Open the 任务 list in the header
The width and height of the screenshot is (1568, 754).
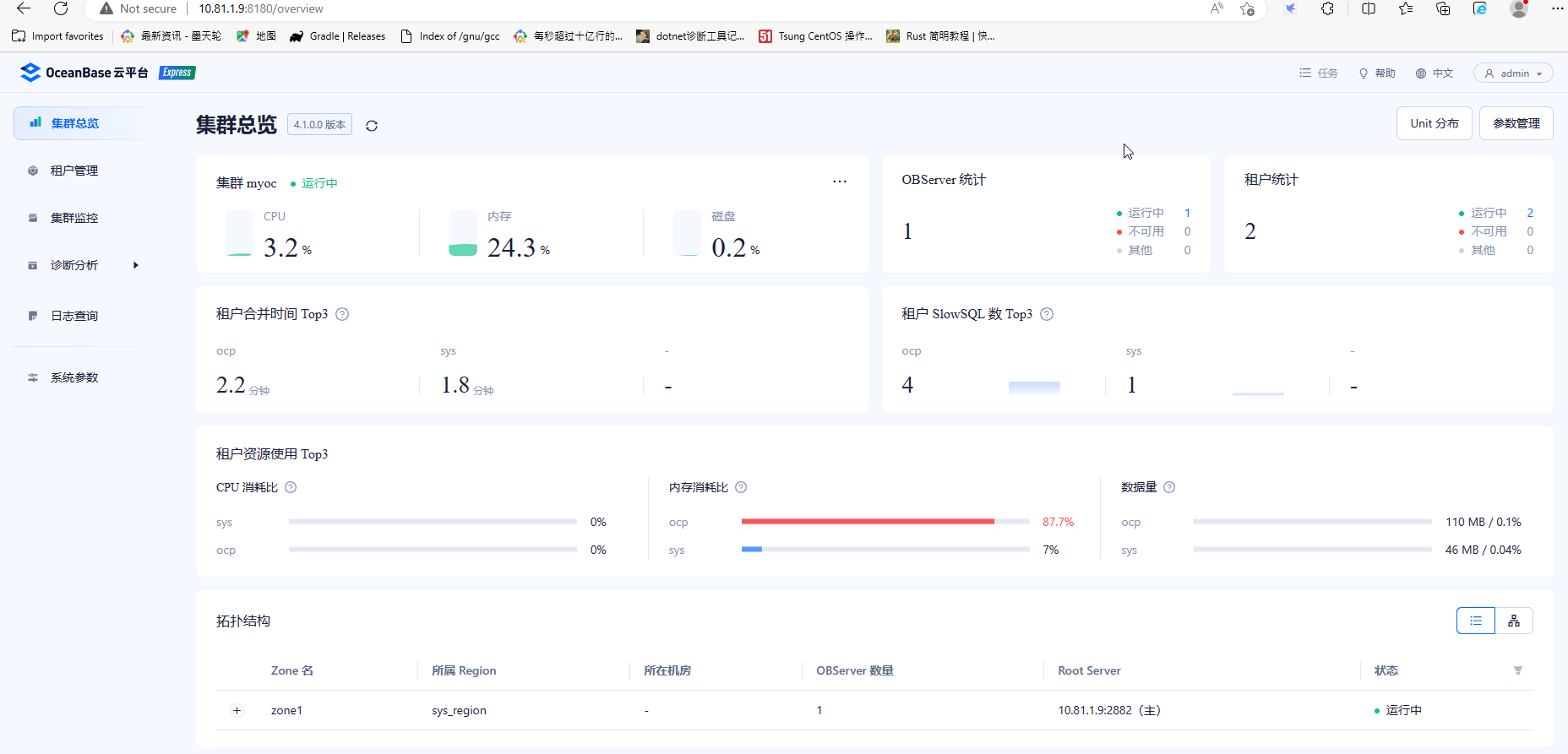(x=1319, y=73)
